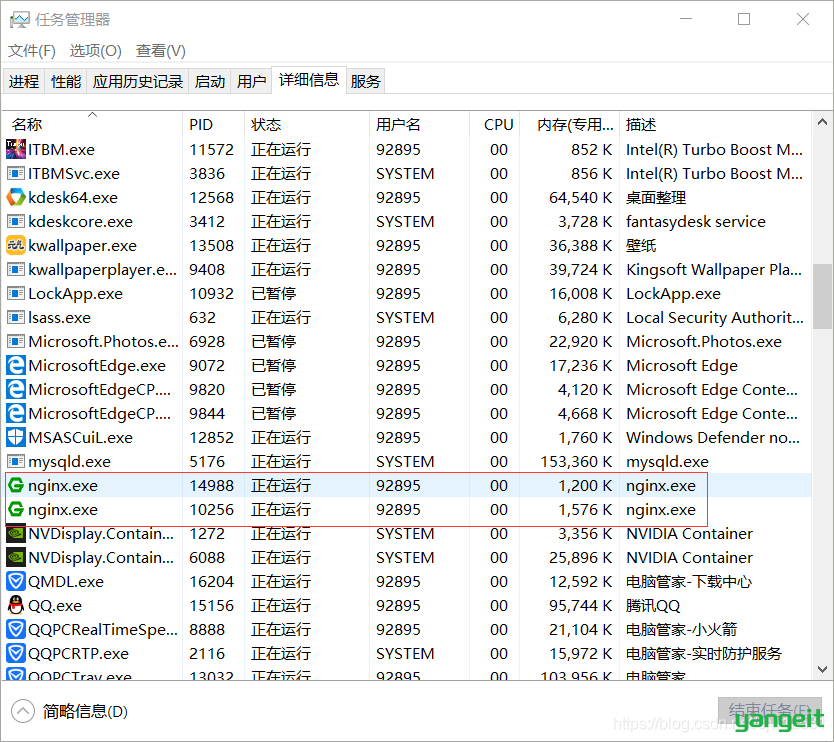Click memory value 153,360 K
The width and height of the screenshot is (834, 742).
[x=576, y=462]
